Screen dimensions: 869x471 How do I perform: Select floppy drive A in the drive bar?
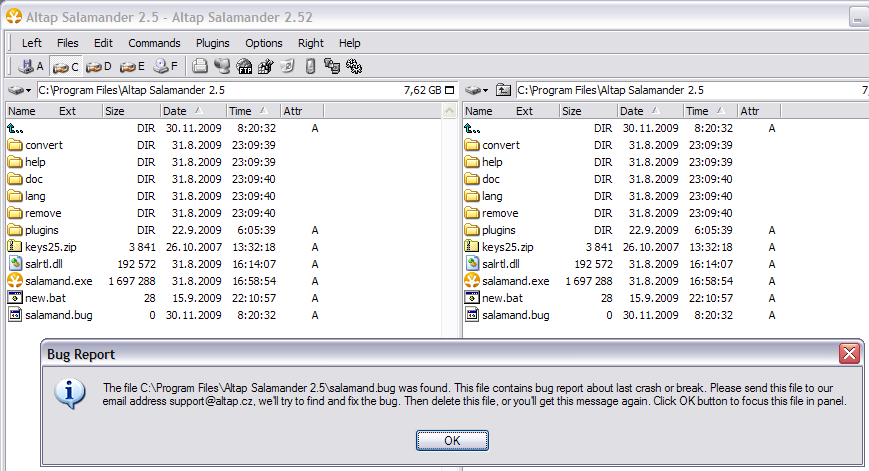point(30,66)
